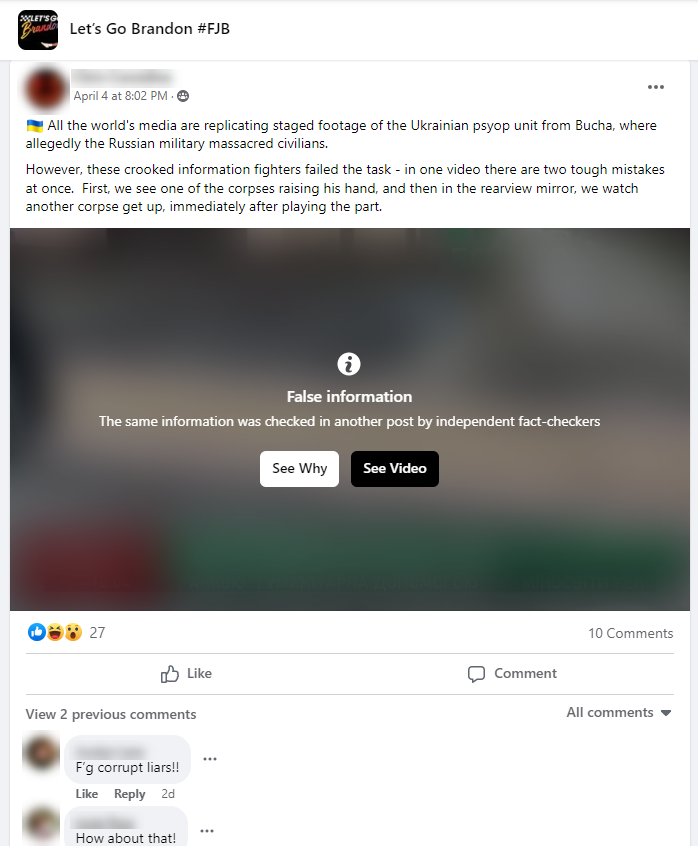
Task: Click the public audience globe icon
Action: click(183, 96)
